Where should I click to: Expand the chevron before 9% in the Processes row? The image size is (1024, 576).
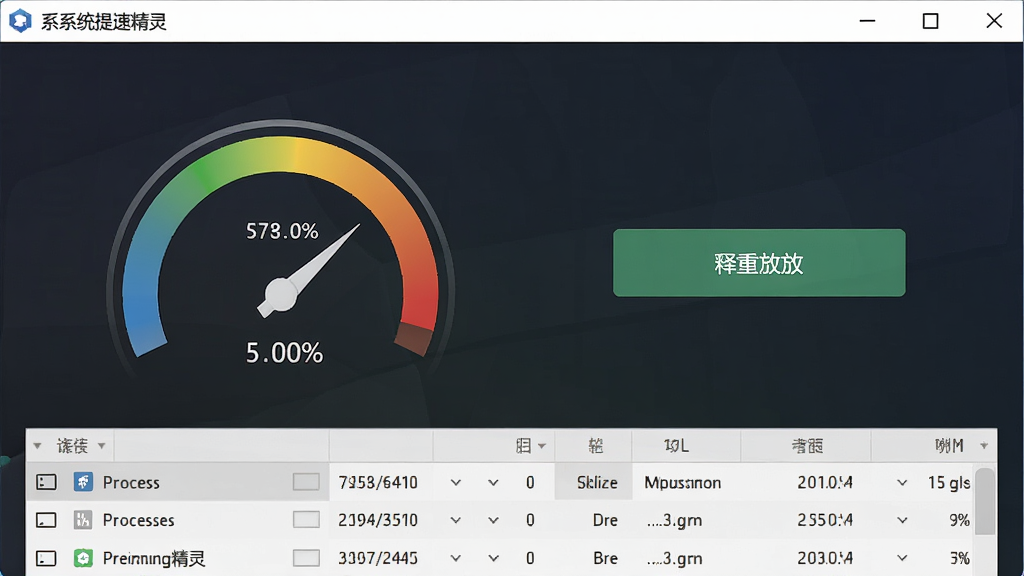902,520
